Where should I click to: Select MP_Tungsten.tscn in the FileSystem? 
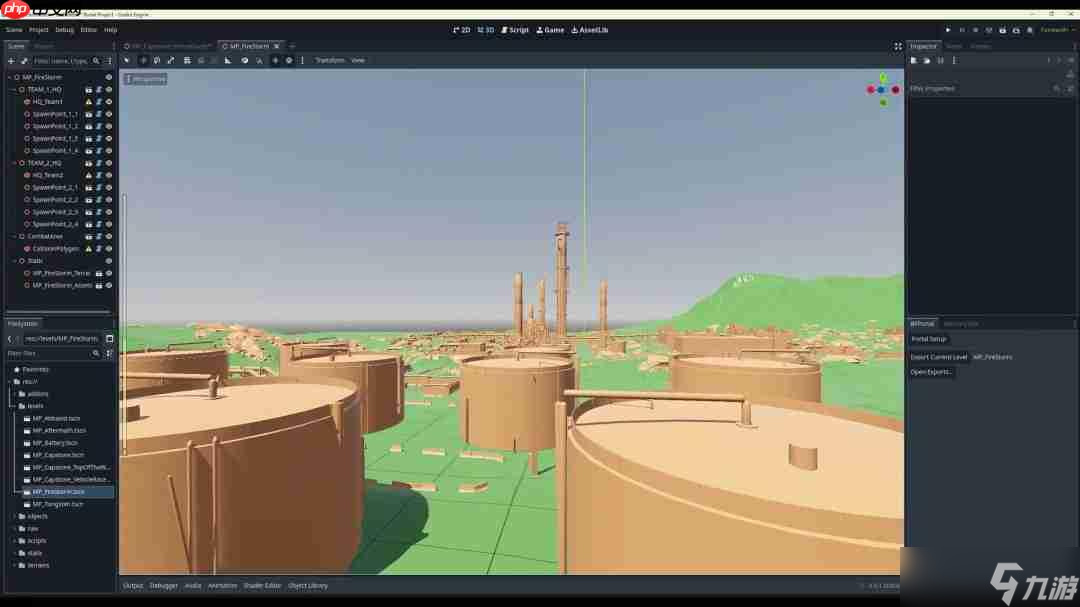[58, 504]
